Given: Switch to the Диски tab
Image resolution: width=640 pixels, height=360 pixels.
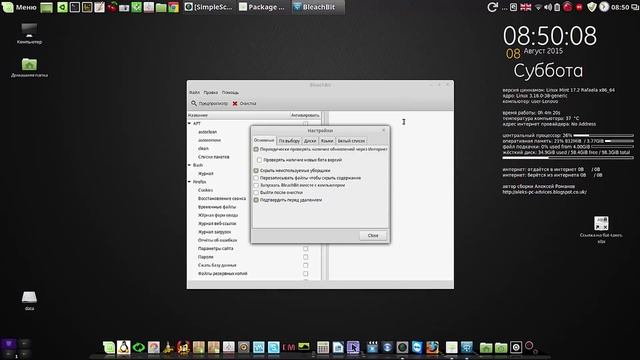Looking at the screenshot, I should (310, 141).
